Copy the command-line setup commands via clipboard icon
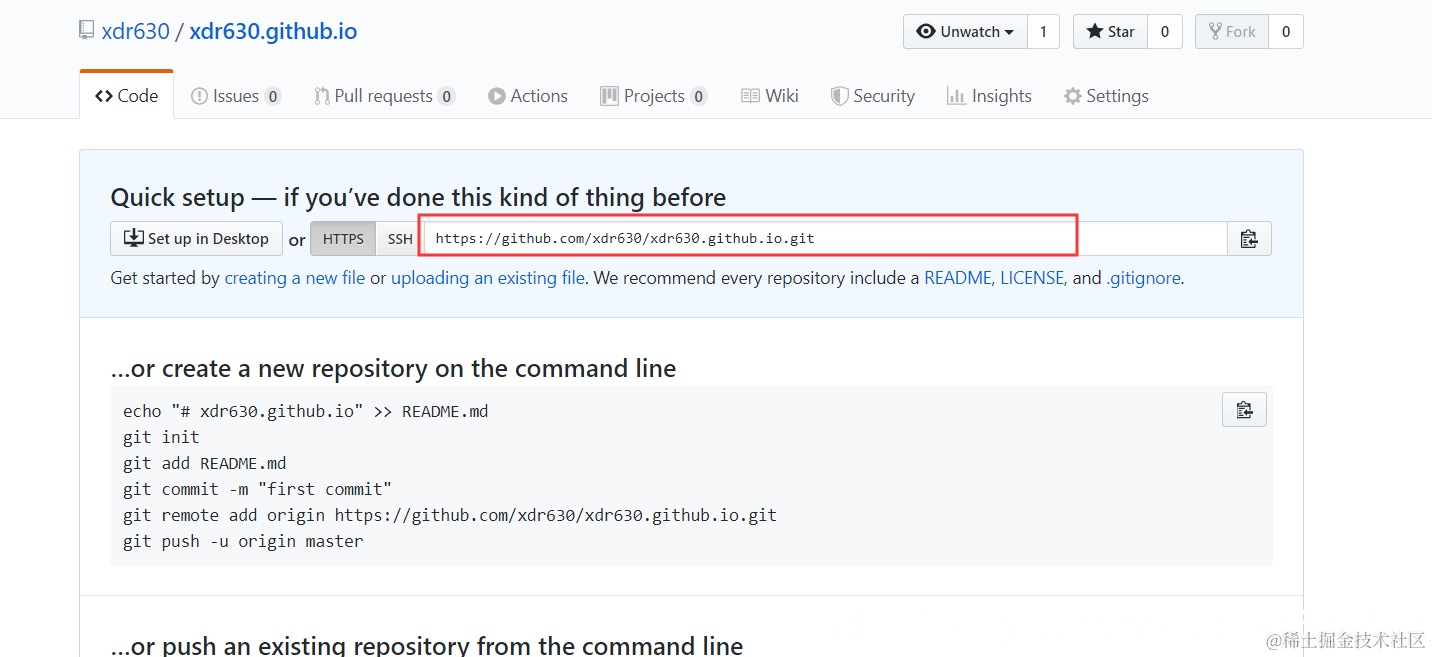This screenshot has height=657, width=1432. pyautogui.click(x=1244, y=410)
